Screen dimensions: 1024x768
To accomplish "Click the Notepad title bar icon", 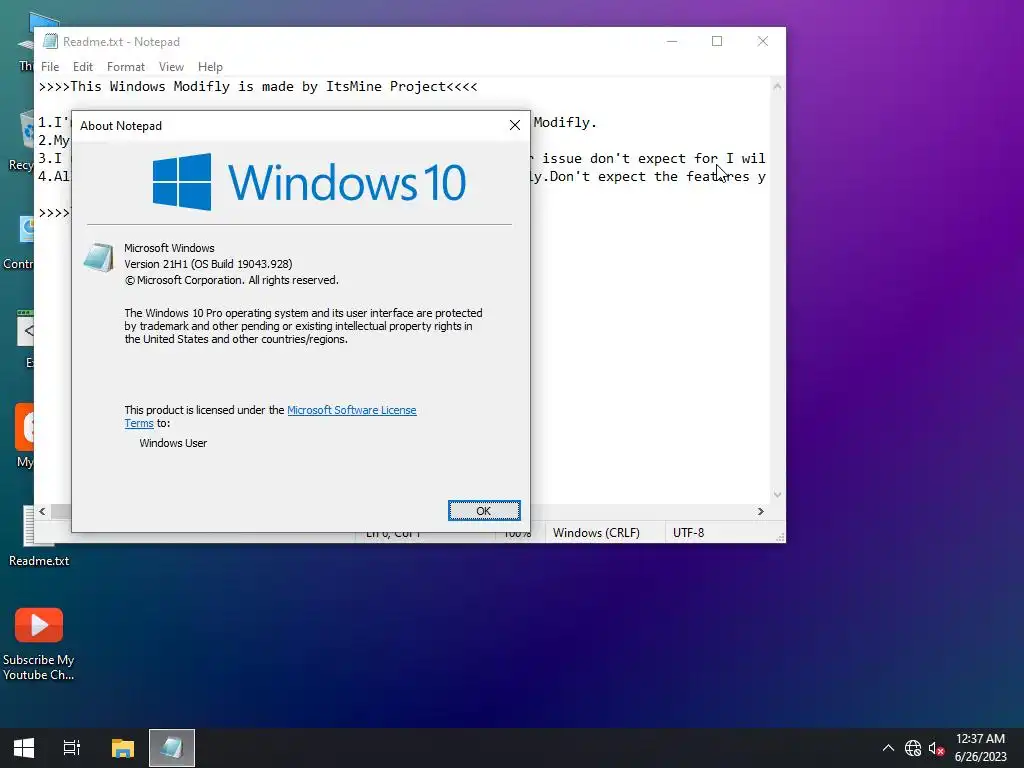I will [x=50, y=41].
